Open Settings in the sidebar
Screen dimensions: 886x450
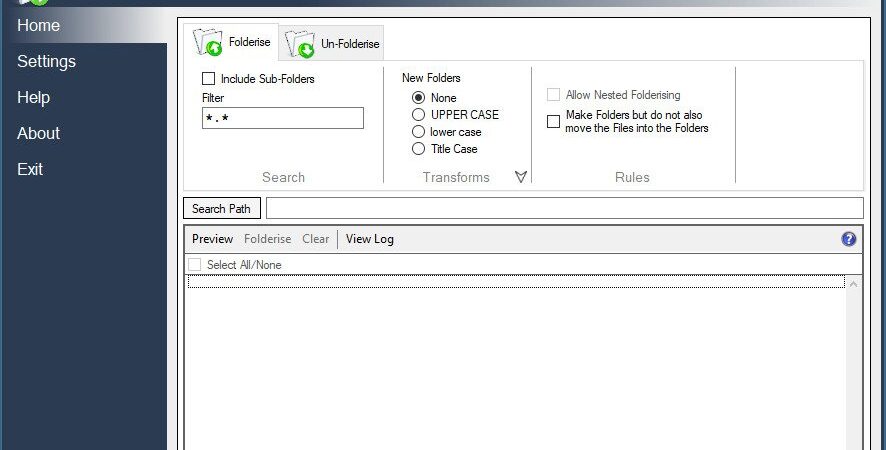[x=46, y=61]
